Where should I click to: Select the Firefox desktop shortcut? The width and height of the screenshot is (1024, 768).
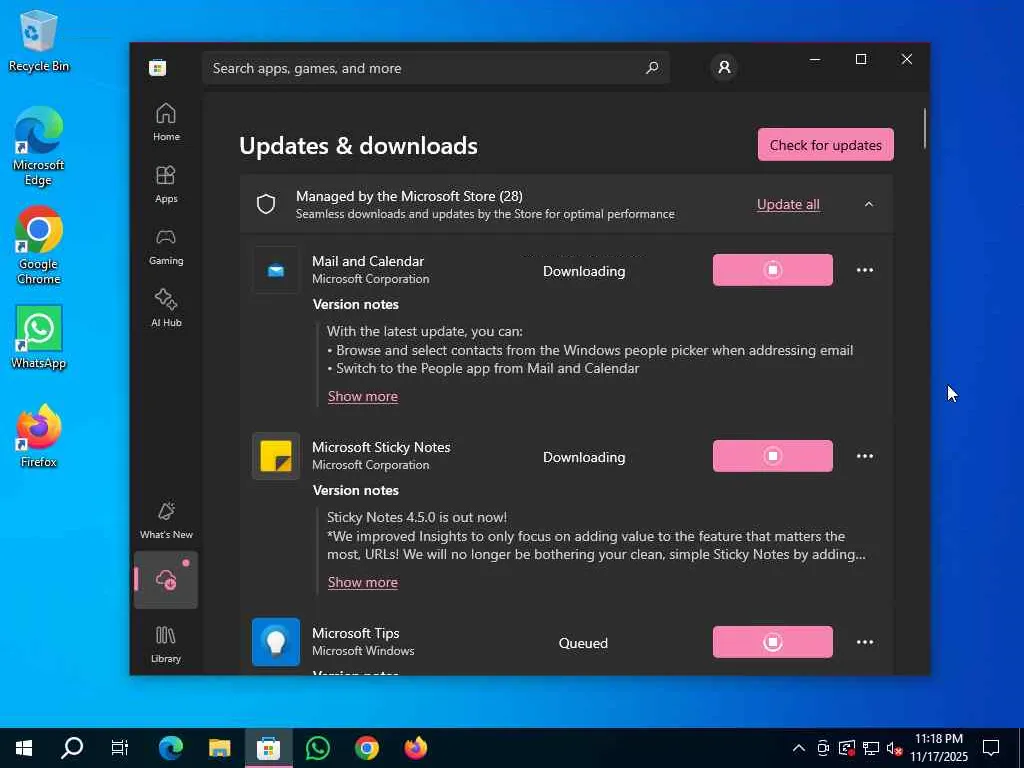pyautogui.click(x=39, y=436)
